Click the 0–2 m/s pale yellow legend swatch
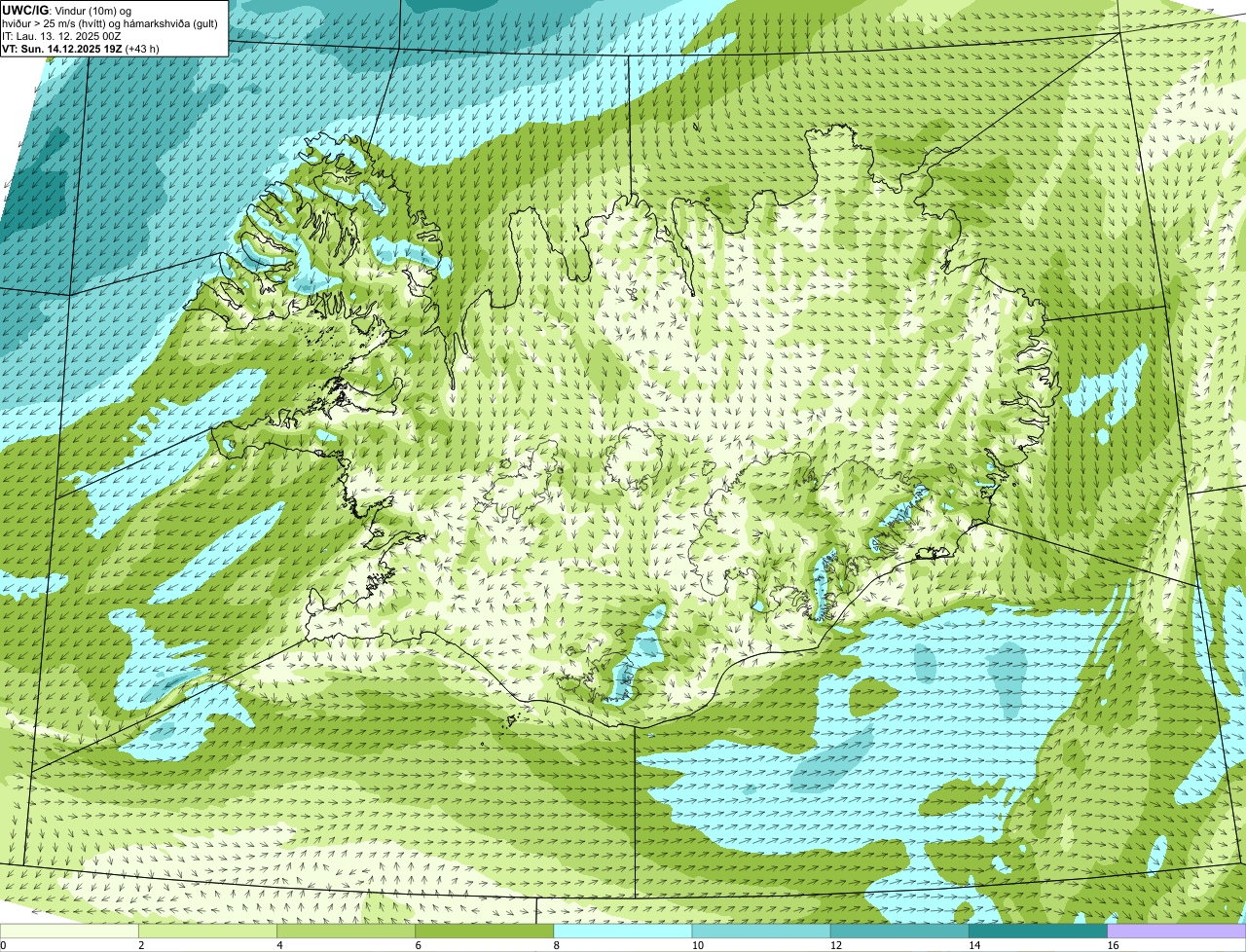The height and width of the screenshot is (952, 1246). [70, 932]
